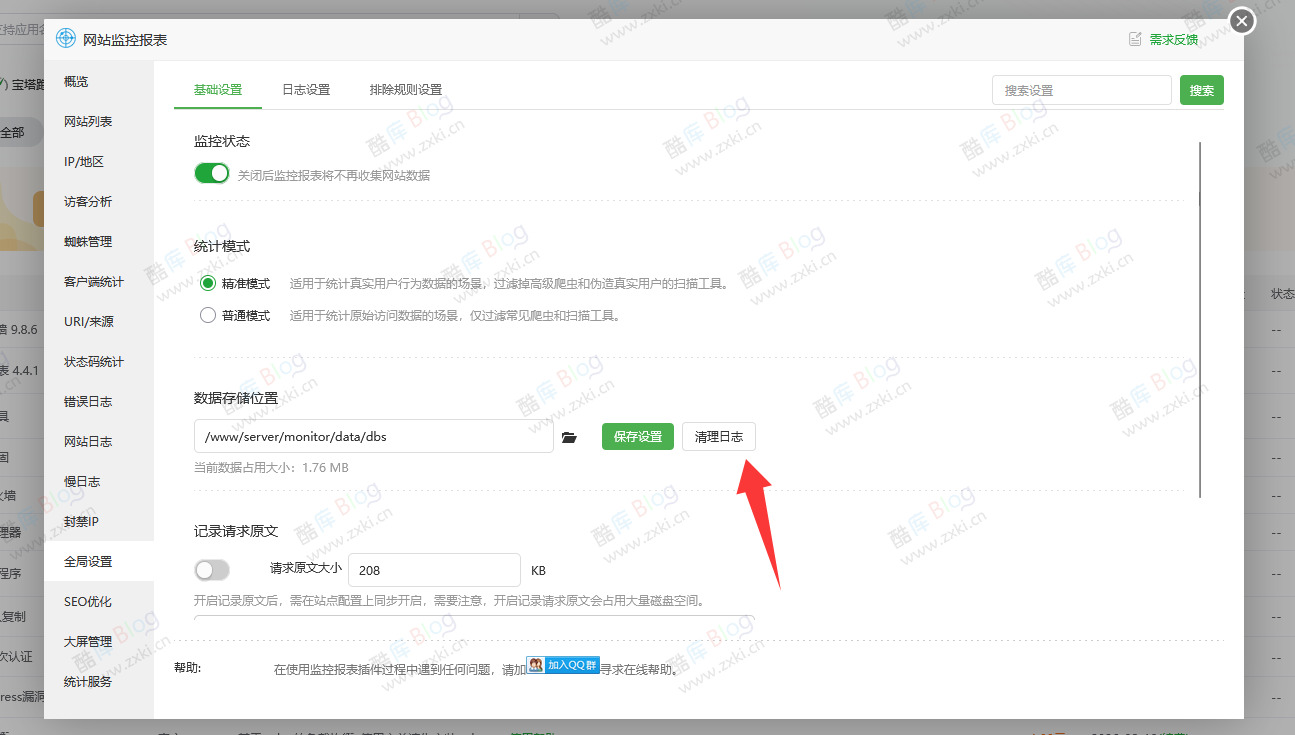This screenshot has width=1295, height=735.
Task: Switch to the 排除规则设置 tab
Action: (x=404, y=89)
